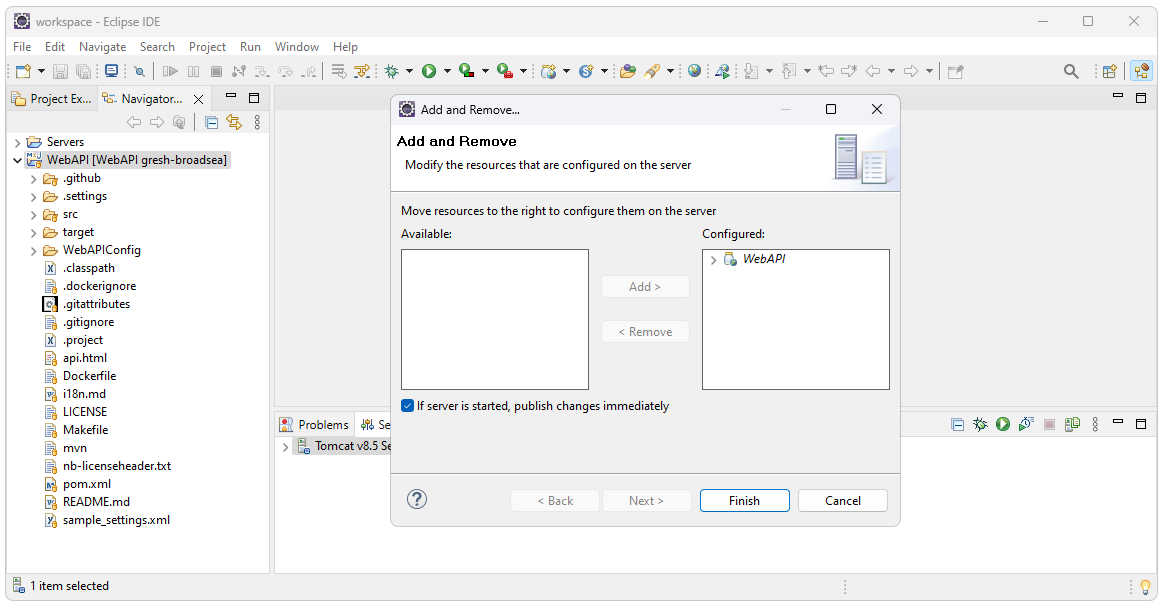Click the debug bug icon in Servers view
Image resolution: width=1164 pixels, height=608 pixels.
coord(980,424)
